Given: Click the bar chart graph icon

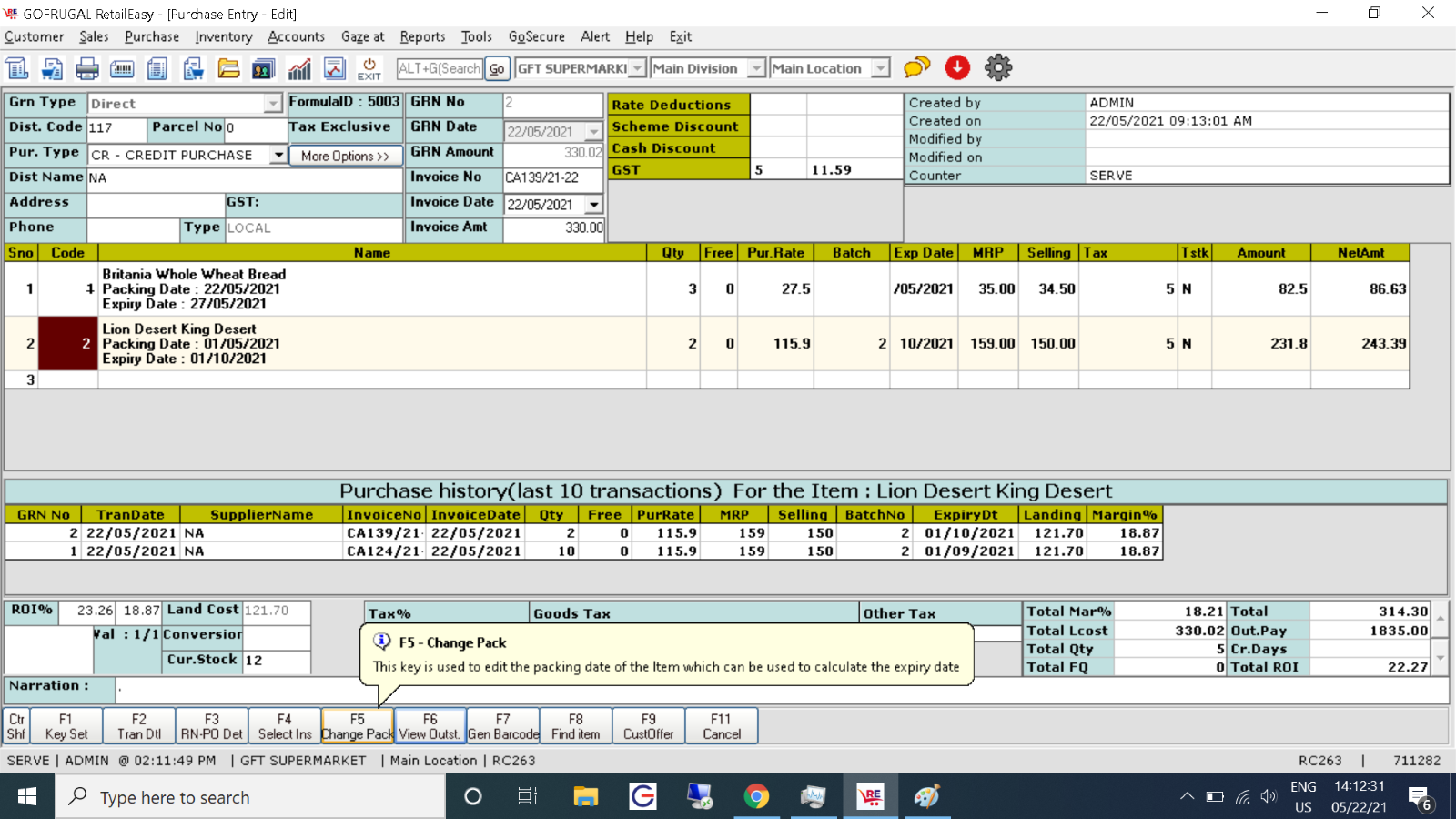Looking at the screenshot, I should point(299,68).
